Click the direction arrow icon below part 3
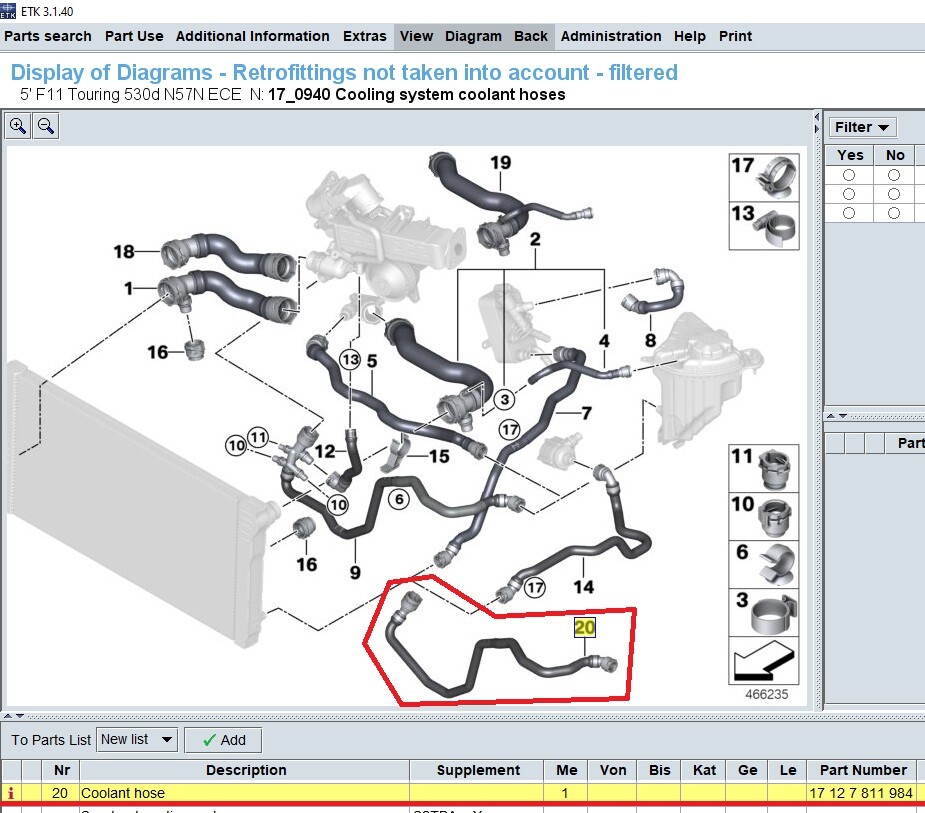Image resolution: width=925 pixels, height=813 pixels. [x=764, y=661]
